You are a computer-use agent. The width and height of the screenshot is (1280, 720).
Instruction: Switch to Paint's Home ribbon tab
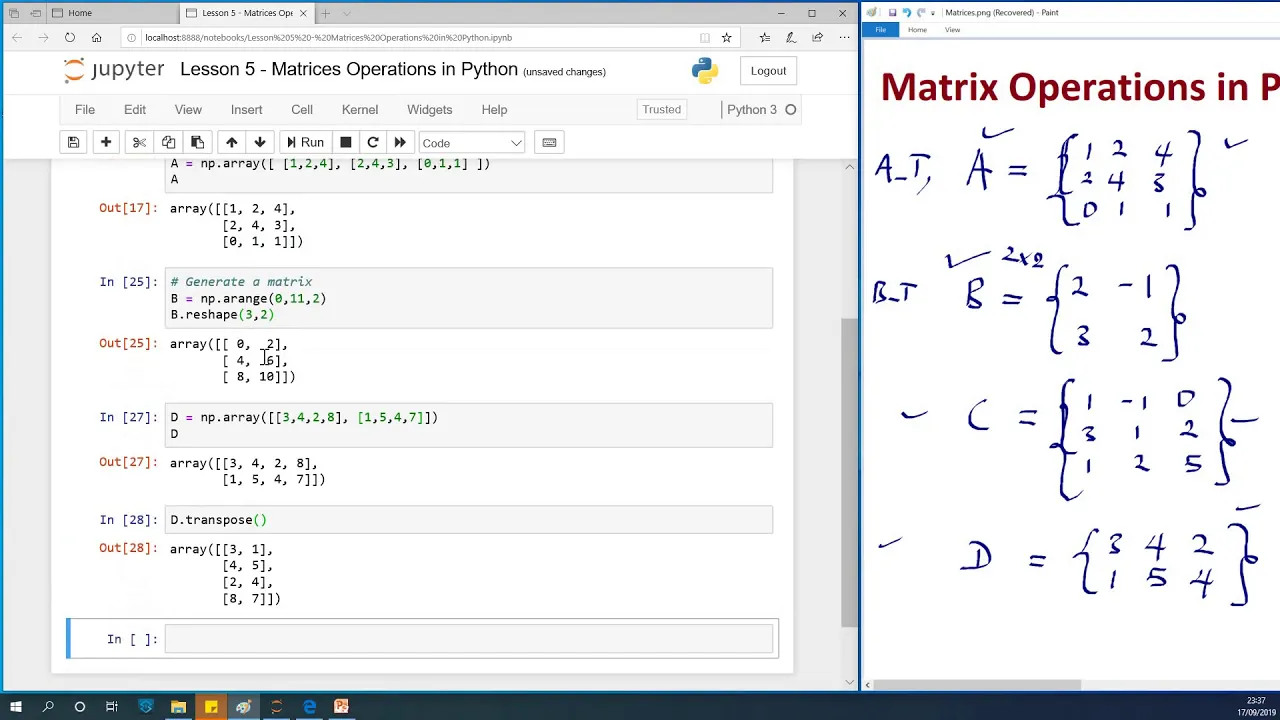[917, 30]
